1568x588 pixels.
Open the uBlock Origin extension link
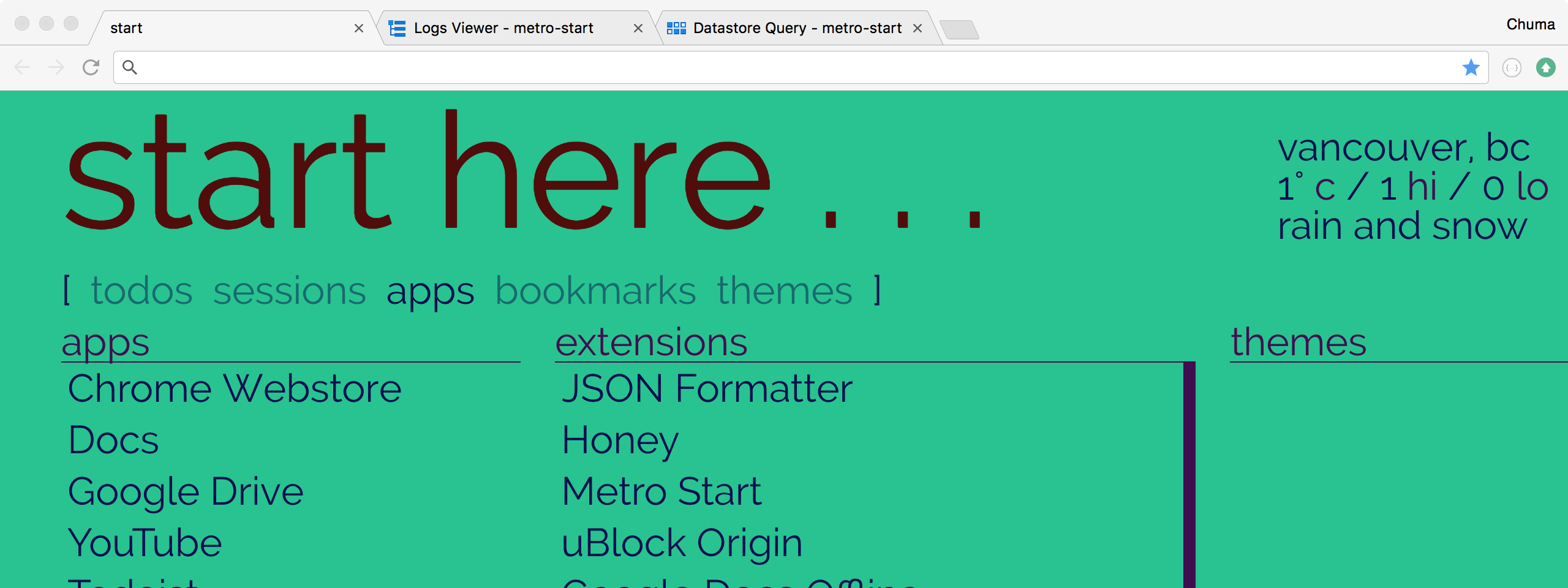(x=682, y=544)
